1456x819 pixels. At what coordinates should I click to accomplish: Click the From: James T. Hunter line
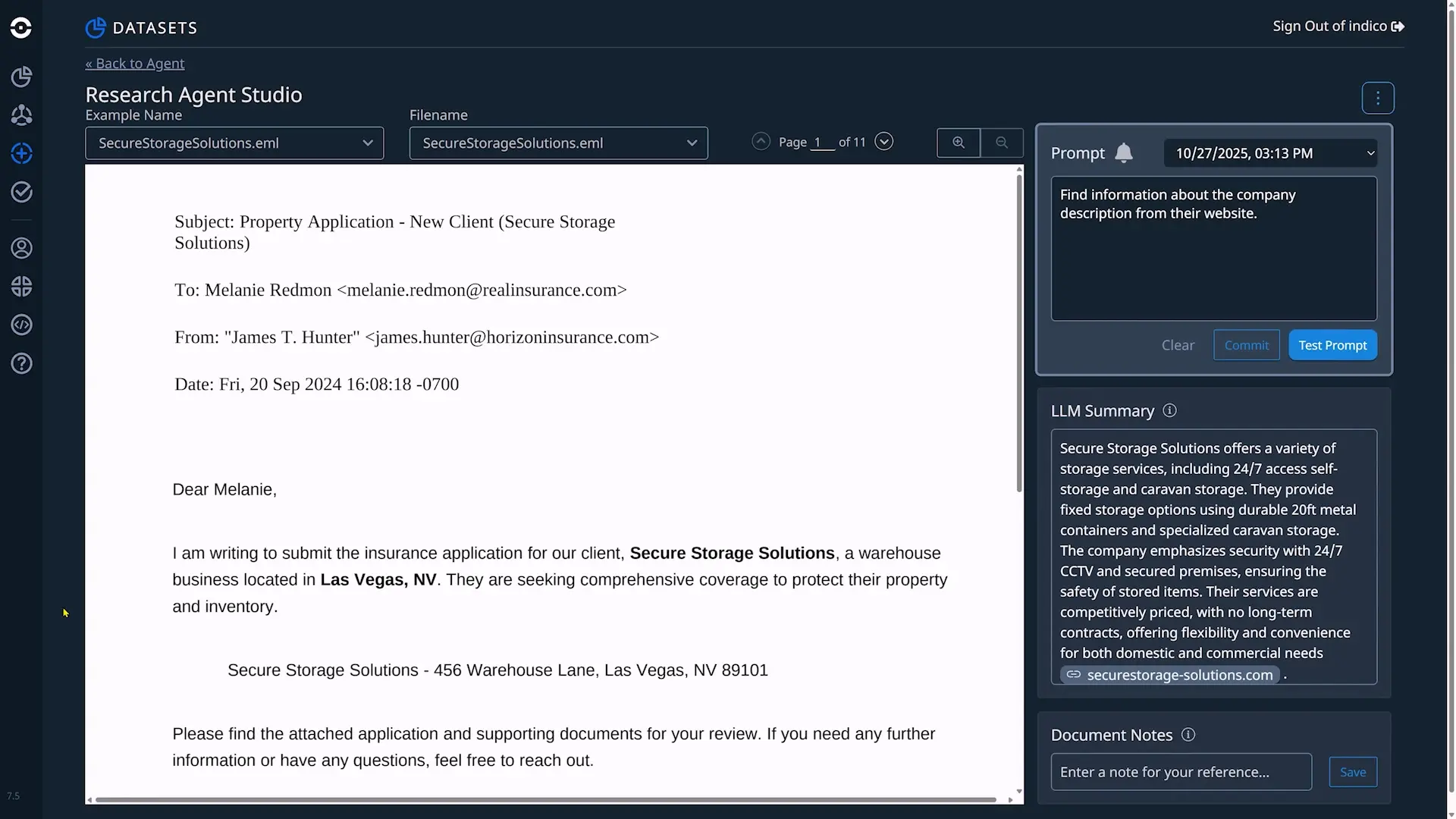tap(416, 337)
